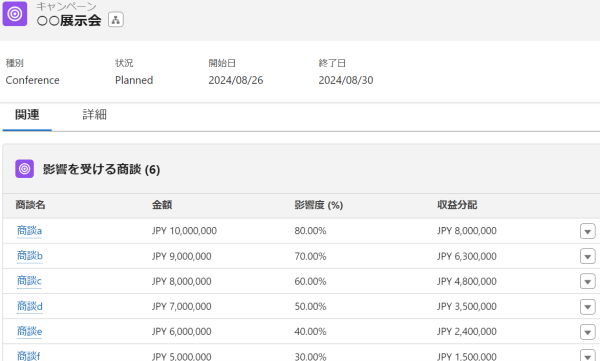
Task: Click the purple campaign icon in header
Action: pyautogui.click(x=15, y=14)
